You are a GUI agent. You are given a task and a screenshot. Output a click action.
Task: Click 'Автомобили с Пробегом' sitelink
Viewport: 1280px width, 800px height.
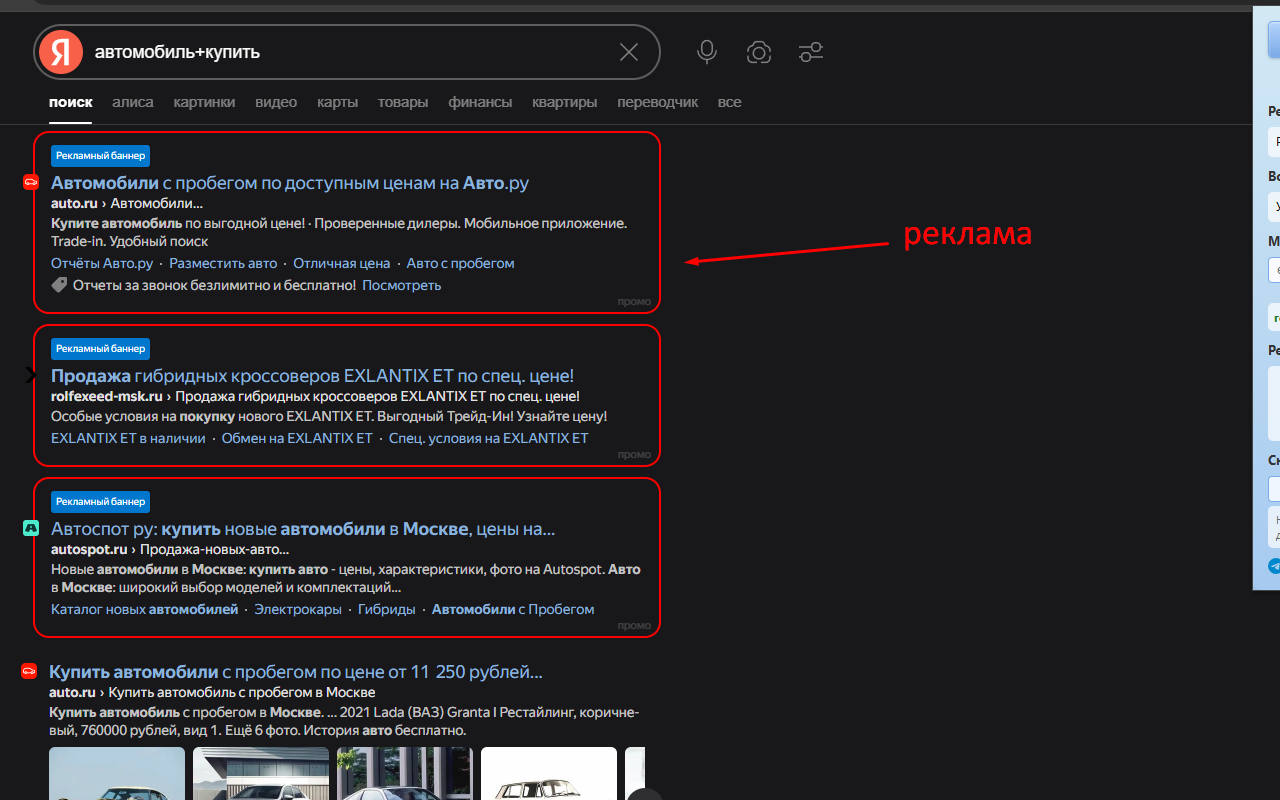coord(513,609)
